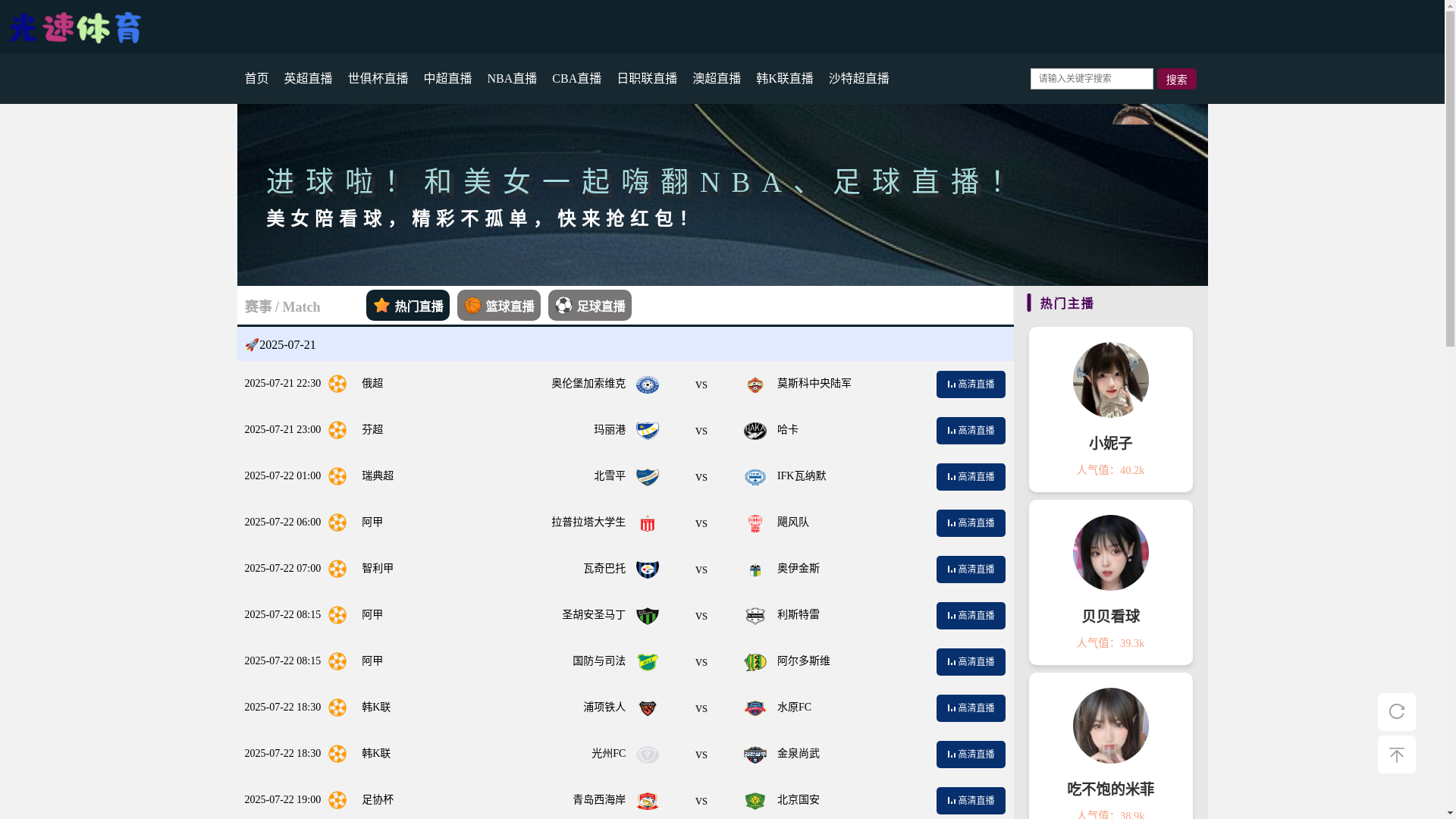1456x819 pixels.
Task: Open 沙特超直播 link
Action: pyautogui.click(x=858, y=79)
